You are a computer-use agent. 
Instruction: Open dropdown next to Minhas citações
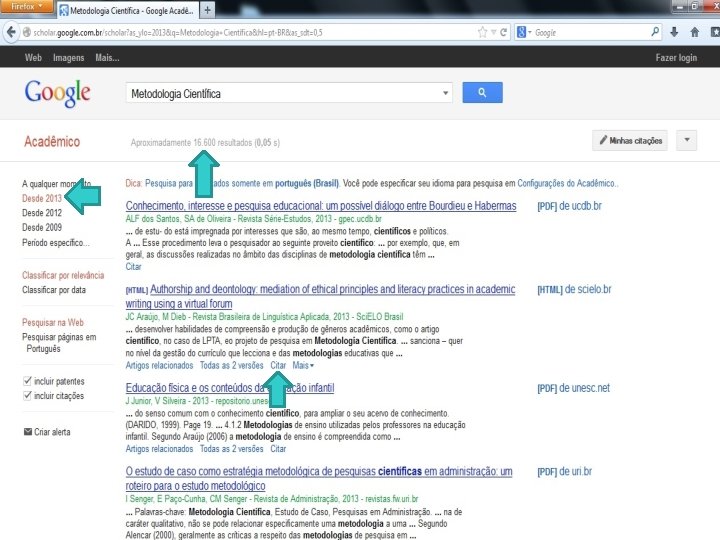pos(686,140)
